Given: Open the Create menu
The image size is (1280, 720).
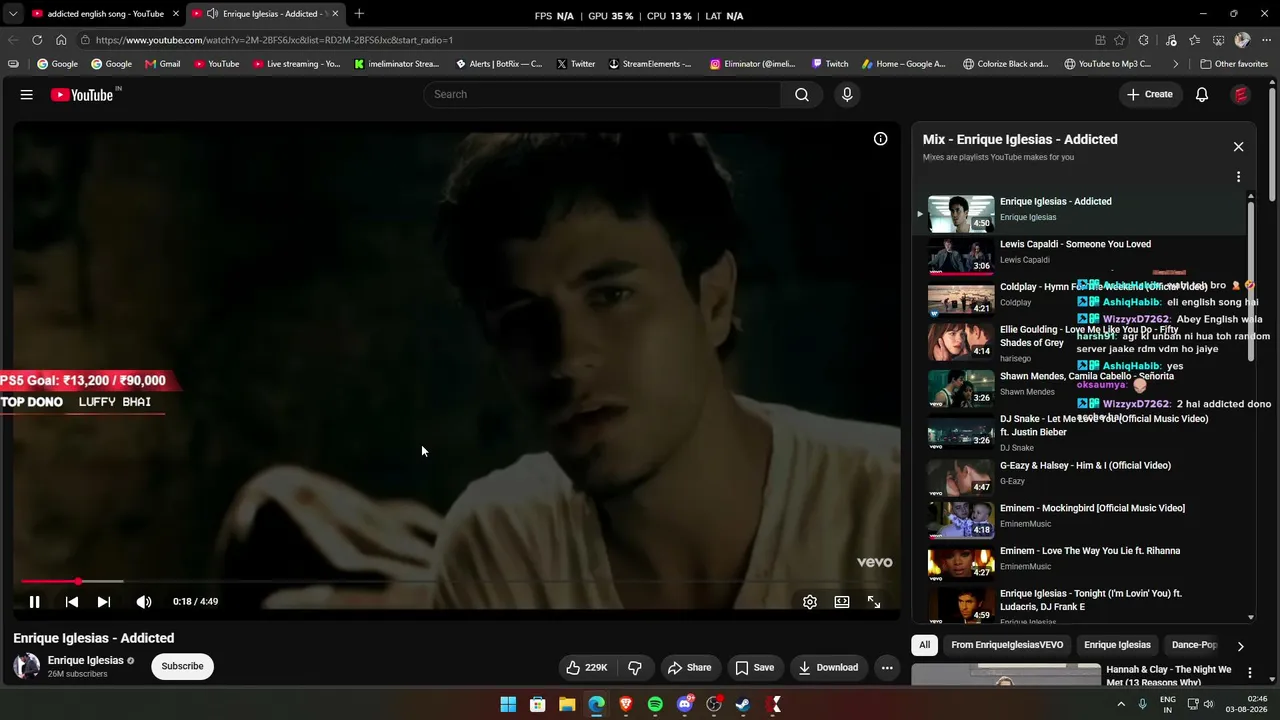Looking at the screenshot, I should coord(1149,94).
